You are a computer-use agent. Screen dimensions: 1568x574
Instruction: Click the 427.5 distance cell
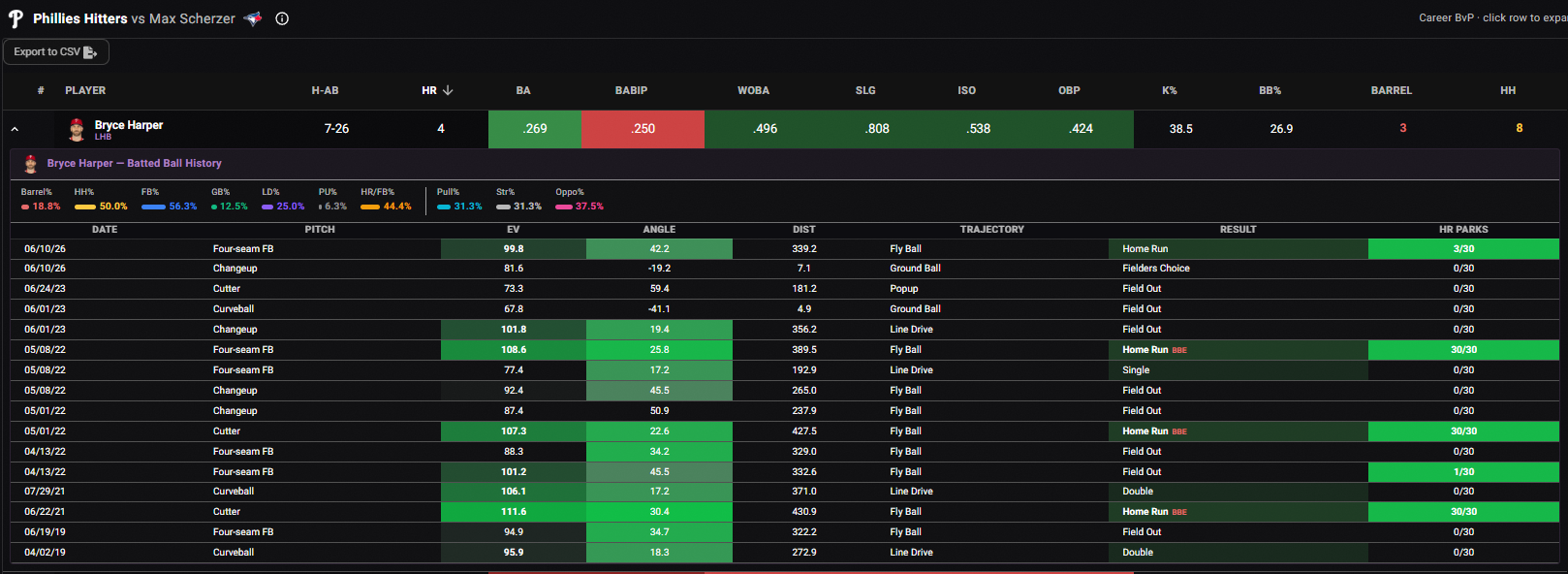803,431
